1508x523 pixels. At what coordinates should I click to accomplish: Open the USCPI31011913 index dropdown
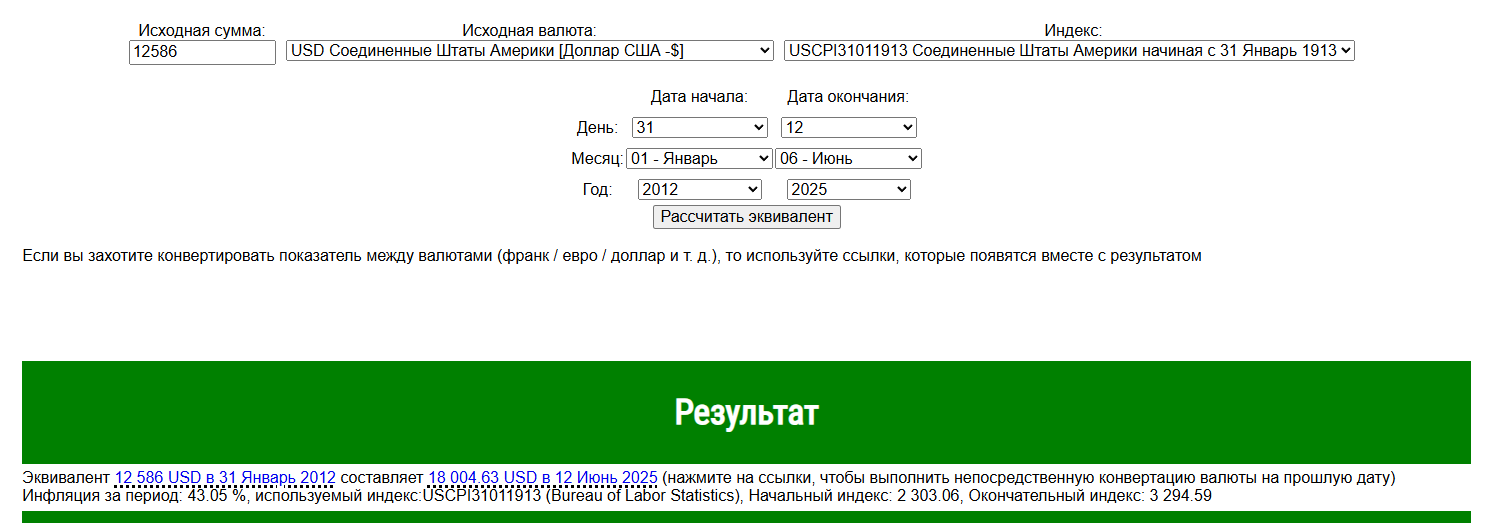[x=1069, y=50]
